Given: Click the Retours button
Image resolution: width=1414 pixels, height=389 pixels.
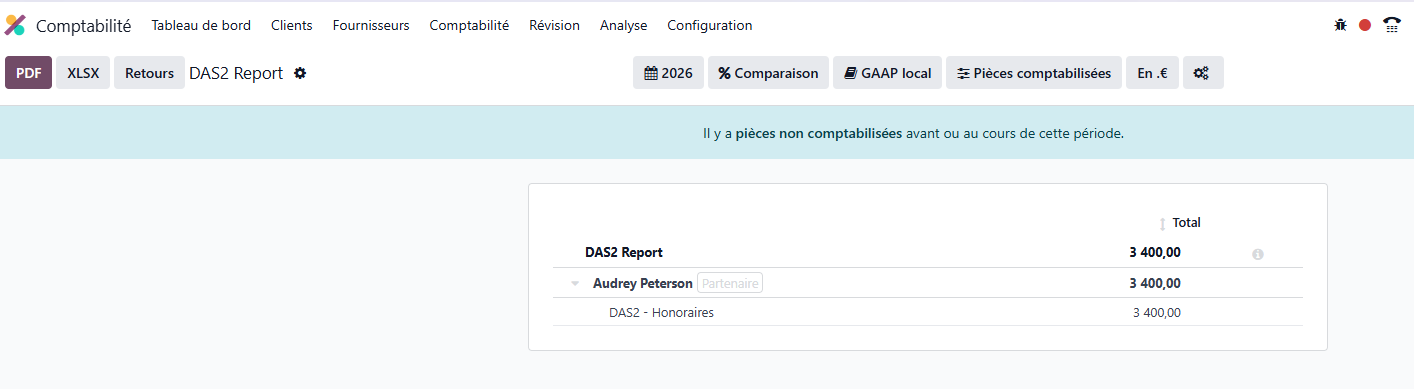Looking at the screenshot, I should tap(149, 73).
